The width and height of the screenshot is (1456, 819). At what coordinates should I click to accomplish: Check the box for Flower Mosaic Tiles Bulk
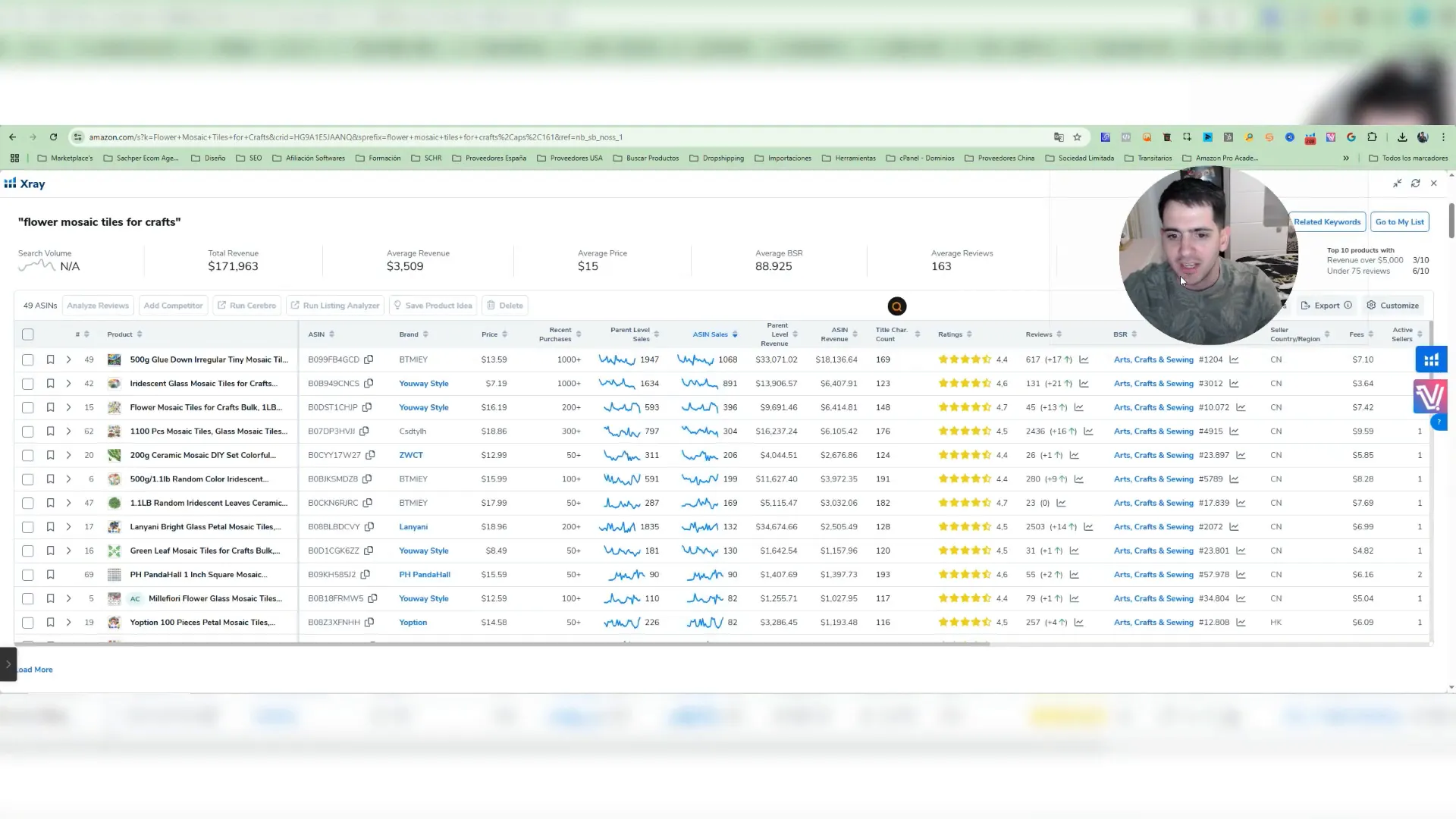[x=28, y=408]
